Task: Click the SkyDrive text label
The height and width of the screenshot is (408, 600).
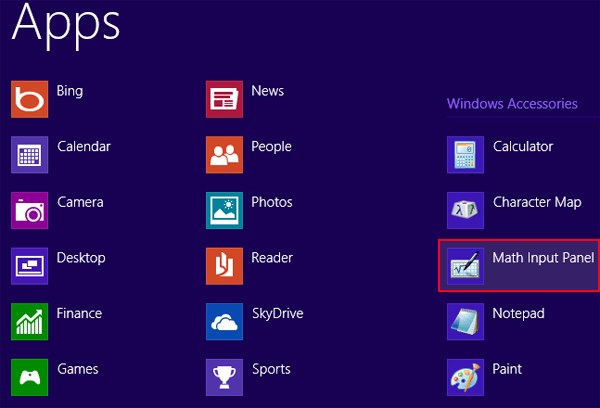Action: pyautogui.click(x=277, y=314)
